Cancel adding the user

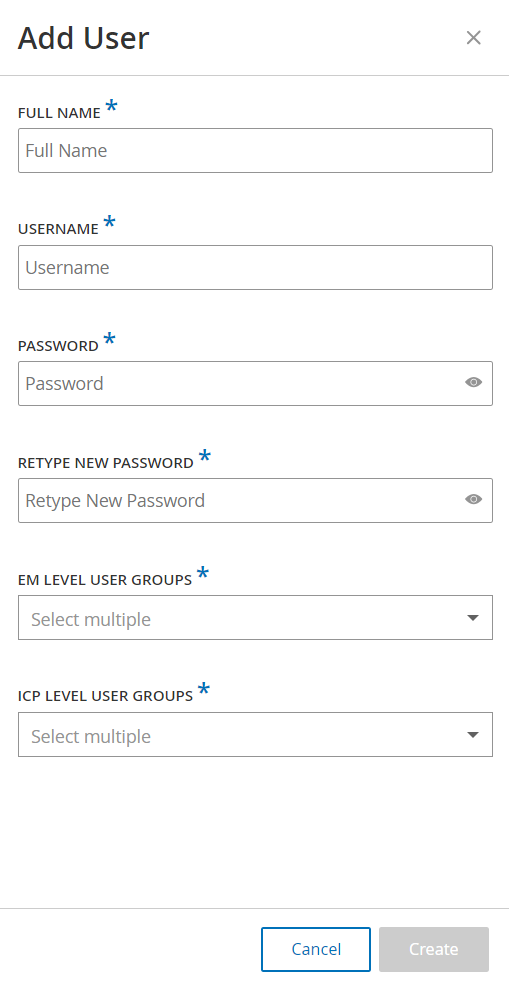pos(316,949)
